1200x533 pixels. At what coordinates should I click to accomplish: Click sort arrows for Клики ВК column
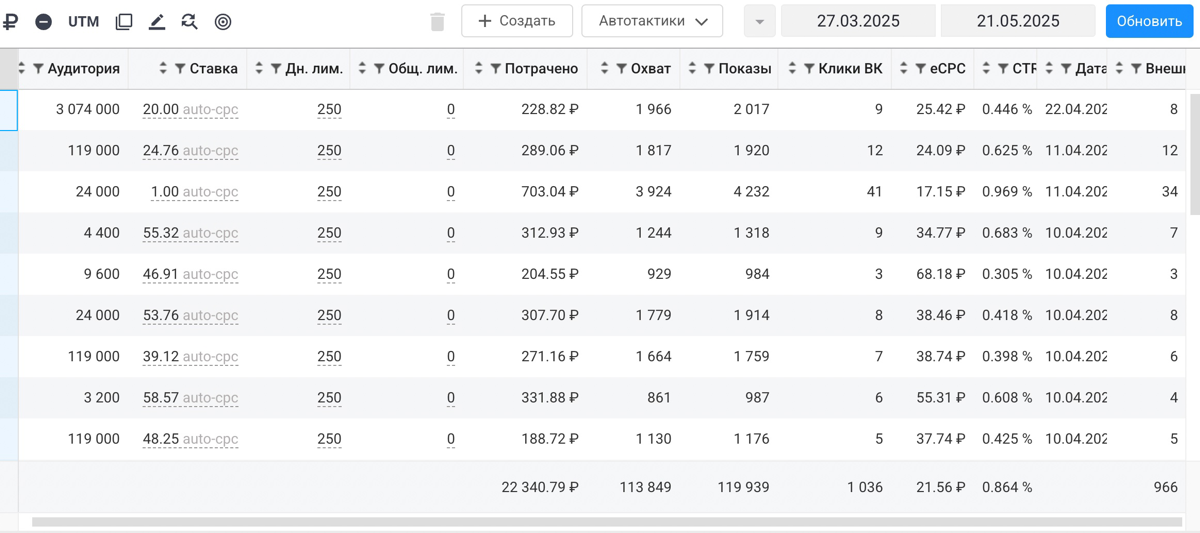pyautogui.click(x=792, y=69)
